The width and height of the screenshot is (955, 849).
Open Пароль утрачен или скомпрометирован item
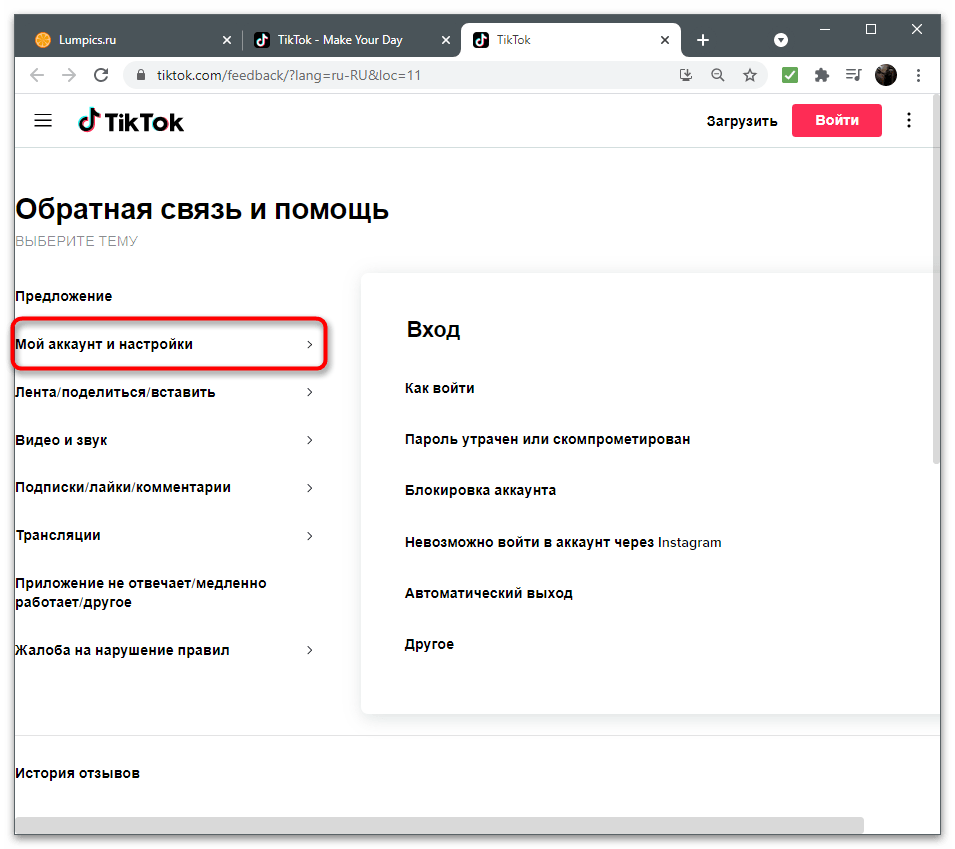point(548,439)
